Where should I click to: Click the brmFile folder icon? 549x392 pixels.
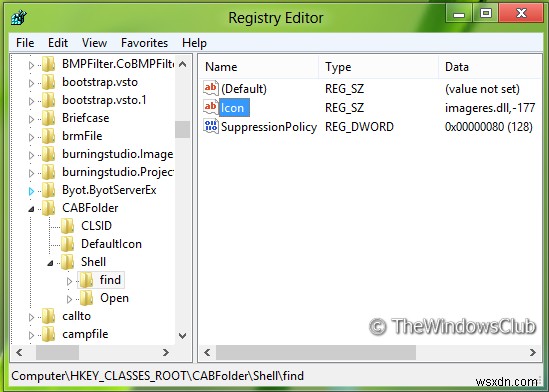pyautogui.click(x=48, y=136)
